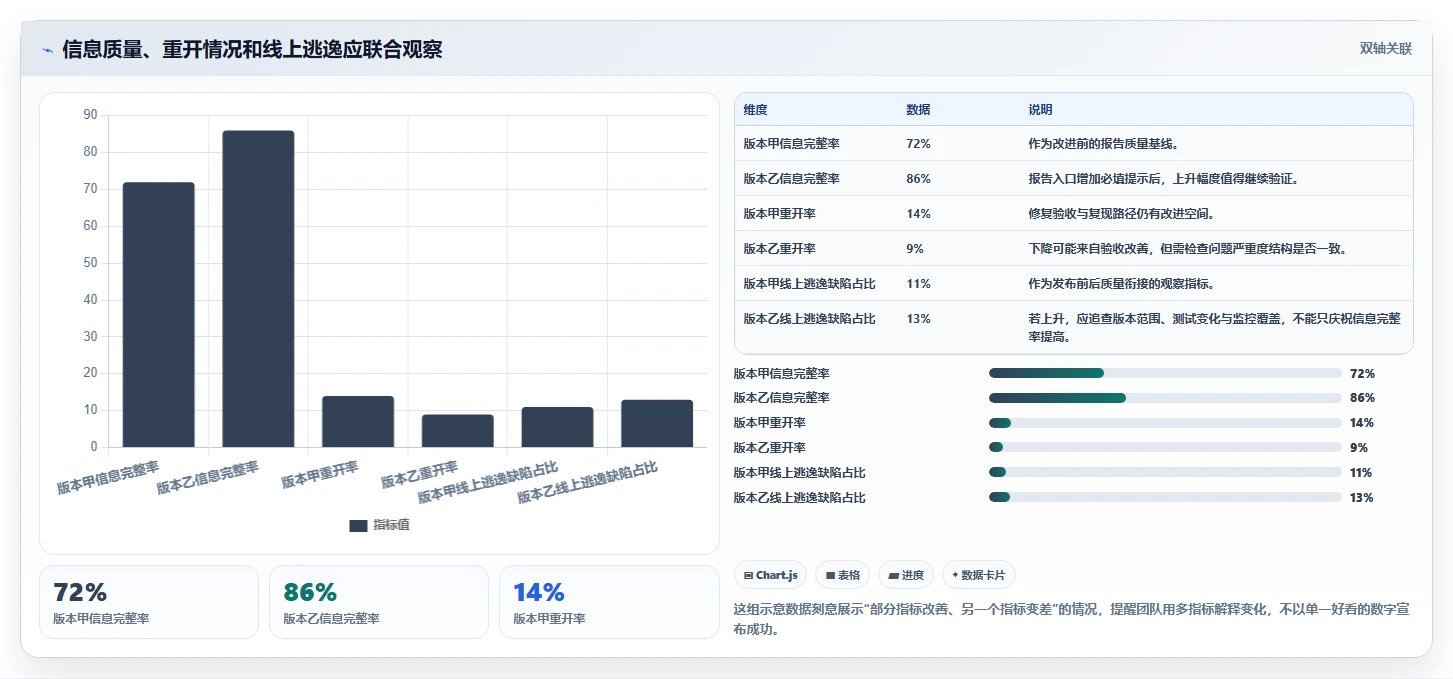Click the 版本甲线上逃逸缺陷占比 progress bar
Screen dimensions: 1453x679
point(1165,472)
